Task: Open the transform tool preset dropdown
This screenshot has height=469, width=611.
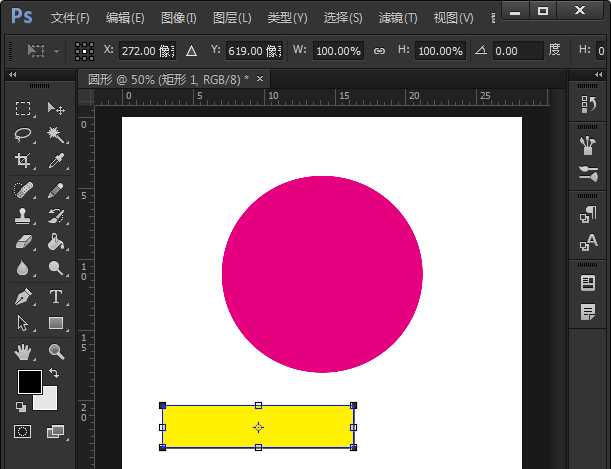Action: point(45,50)
